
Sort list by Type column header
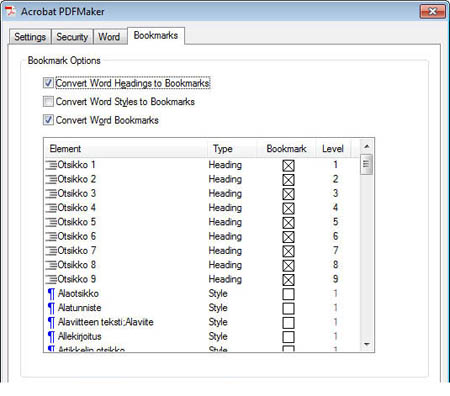pyautogui.click(x=232, y=149)
